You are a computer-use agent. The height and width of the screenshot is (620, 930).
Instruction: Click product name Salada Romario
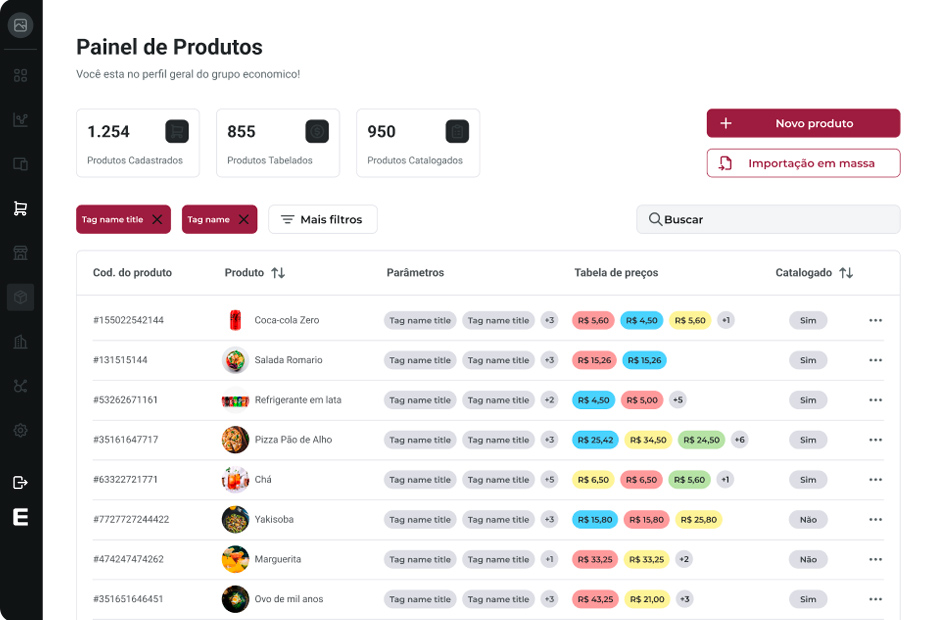tap(288, 360)
